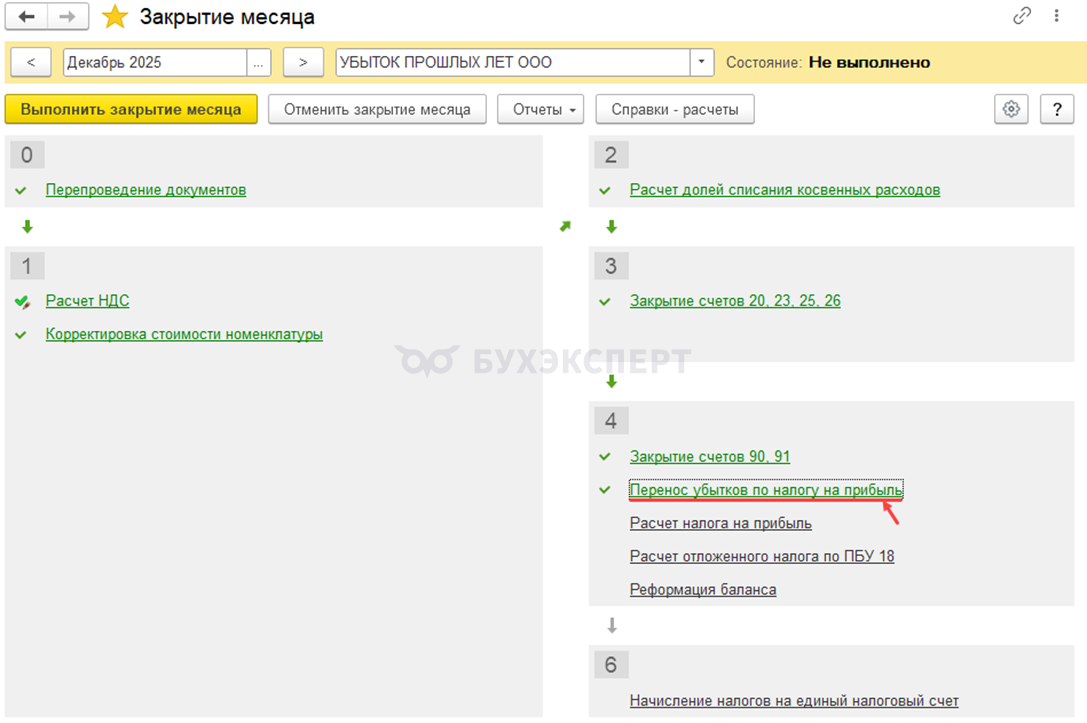Open Закрытие счетов 90, 91 link

[709, 457]
